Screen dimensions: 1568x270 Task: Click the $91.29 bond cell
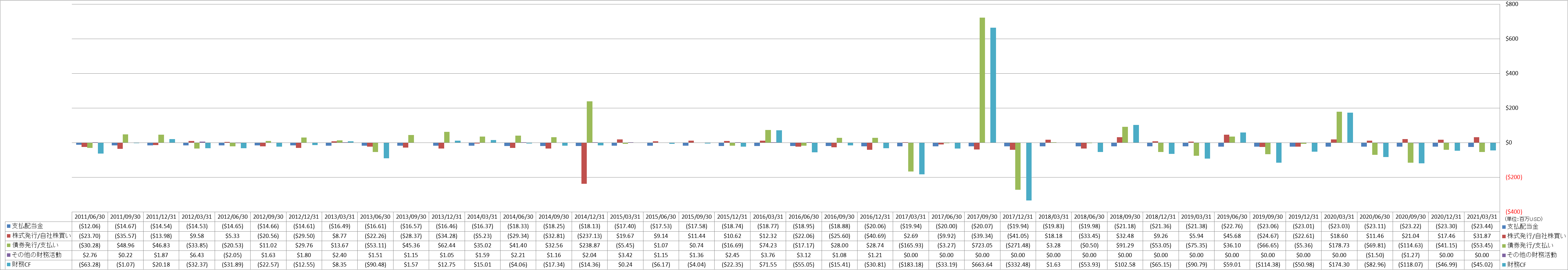click(1125, 246)
